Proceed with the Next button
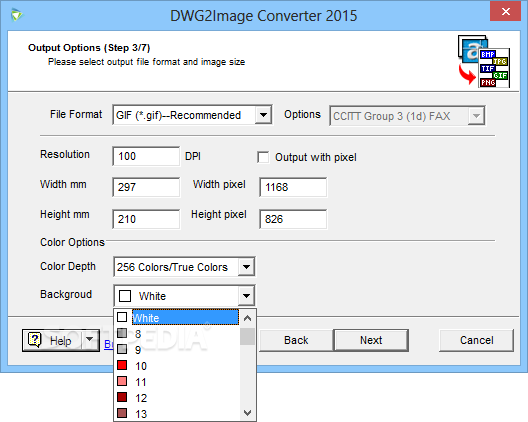This screenshot has height=422, width=528. click(371, 340)
